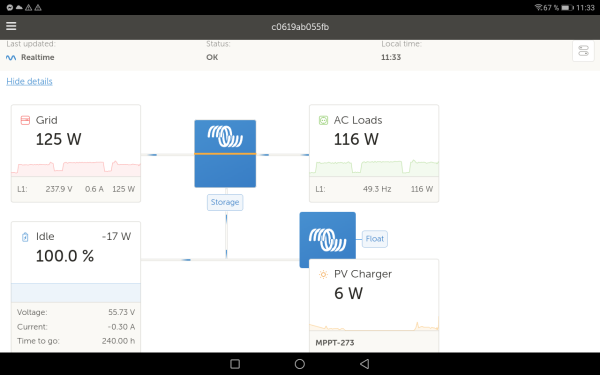The width and height of the screenshot is (600, 375).
Task: Click the installation title c0619ab055fb
Action: click(300, 27)
